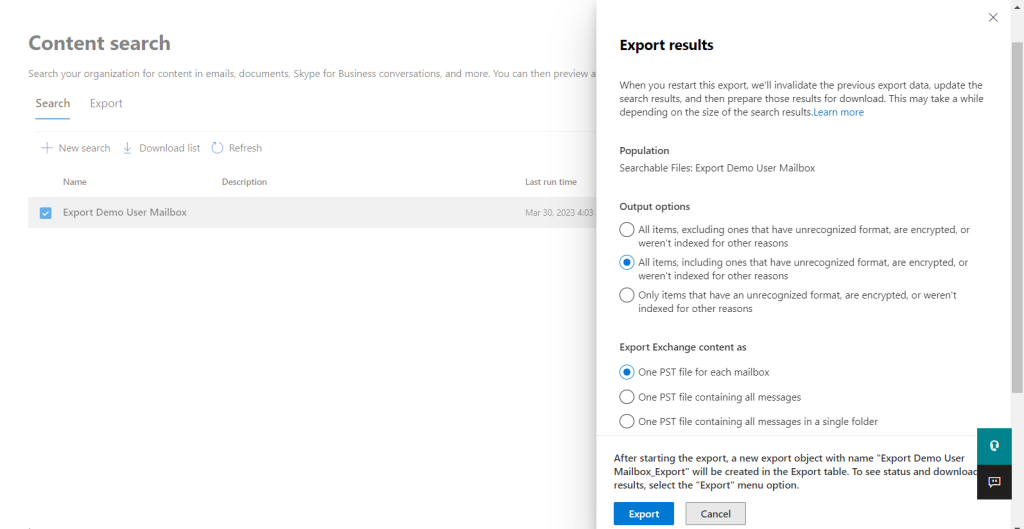Image resolution: width=1024 pixels, height=529 pixels.
Task: Click the Download list arrow icon
Action: tap(128, 148)
